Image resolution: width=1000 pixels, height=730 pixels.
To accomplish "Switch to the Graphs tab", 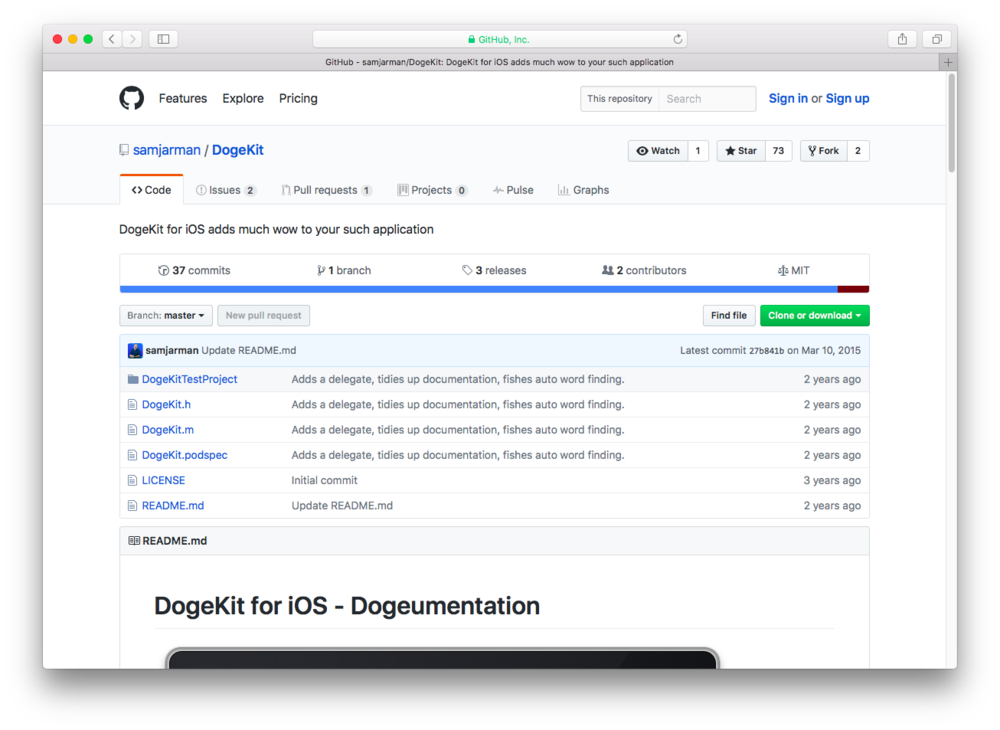I will click(584, 190).
